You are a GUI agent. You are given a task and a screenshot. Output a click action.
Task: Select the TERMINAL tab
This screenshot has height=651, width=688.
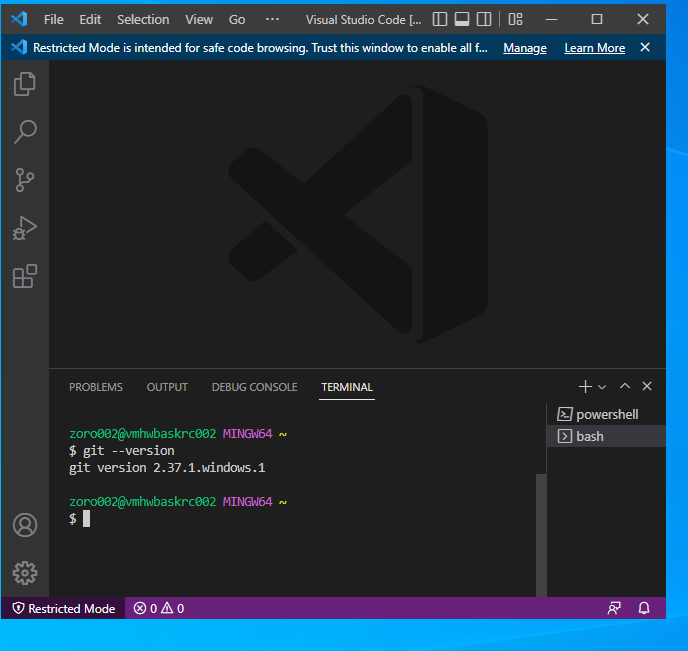347,387
